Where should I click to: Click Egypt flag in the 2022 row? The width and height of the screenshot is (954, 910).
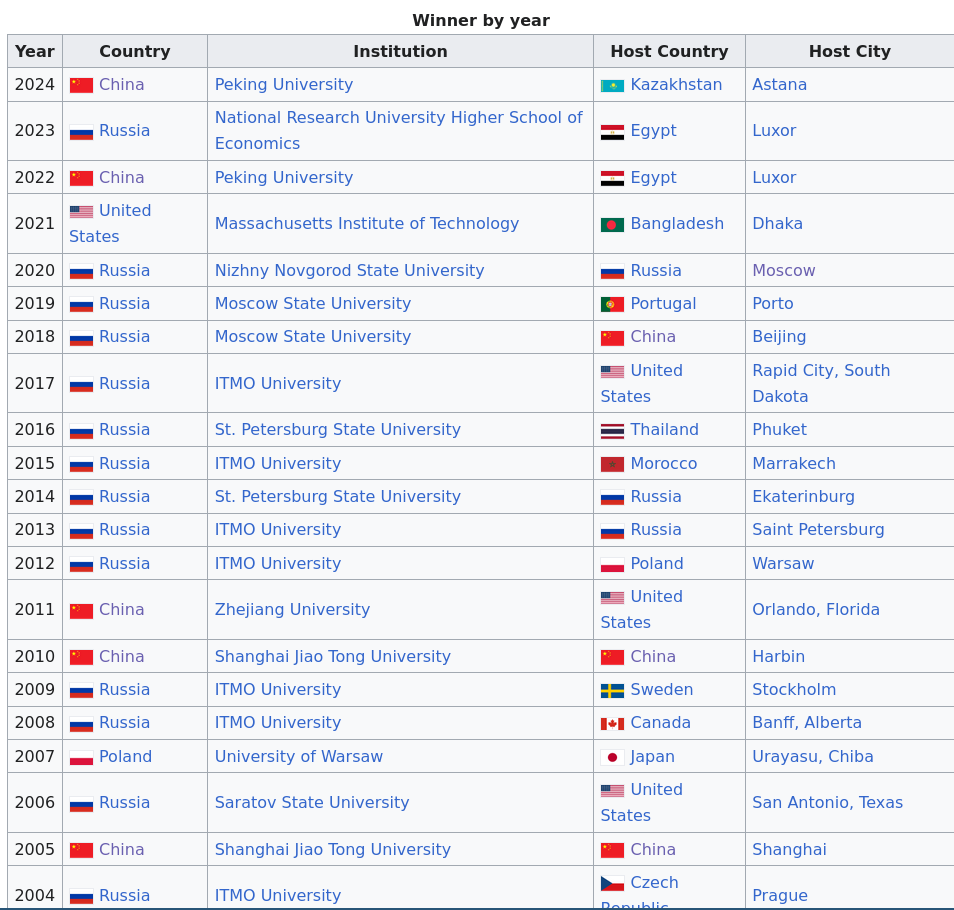point(612,179)
